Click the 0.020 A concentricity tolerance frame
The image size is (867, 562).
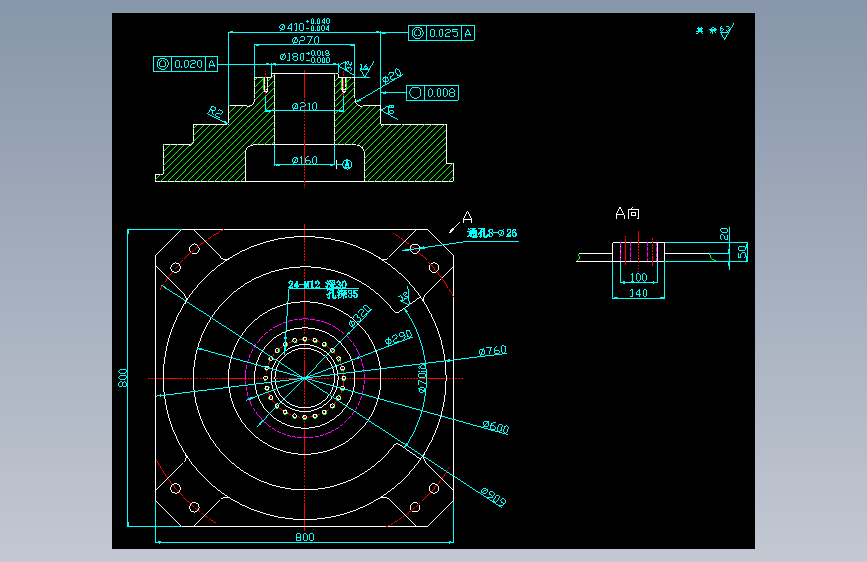(x=185, y=64)
